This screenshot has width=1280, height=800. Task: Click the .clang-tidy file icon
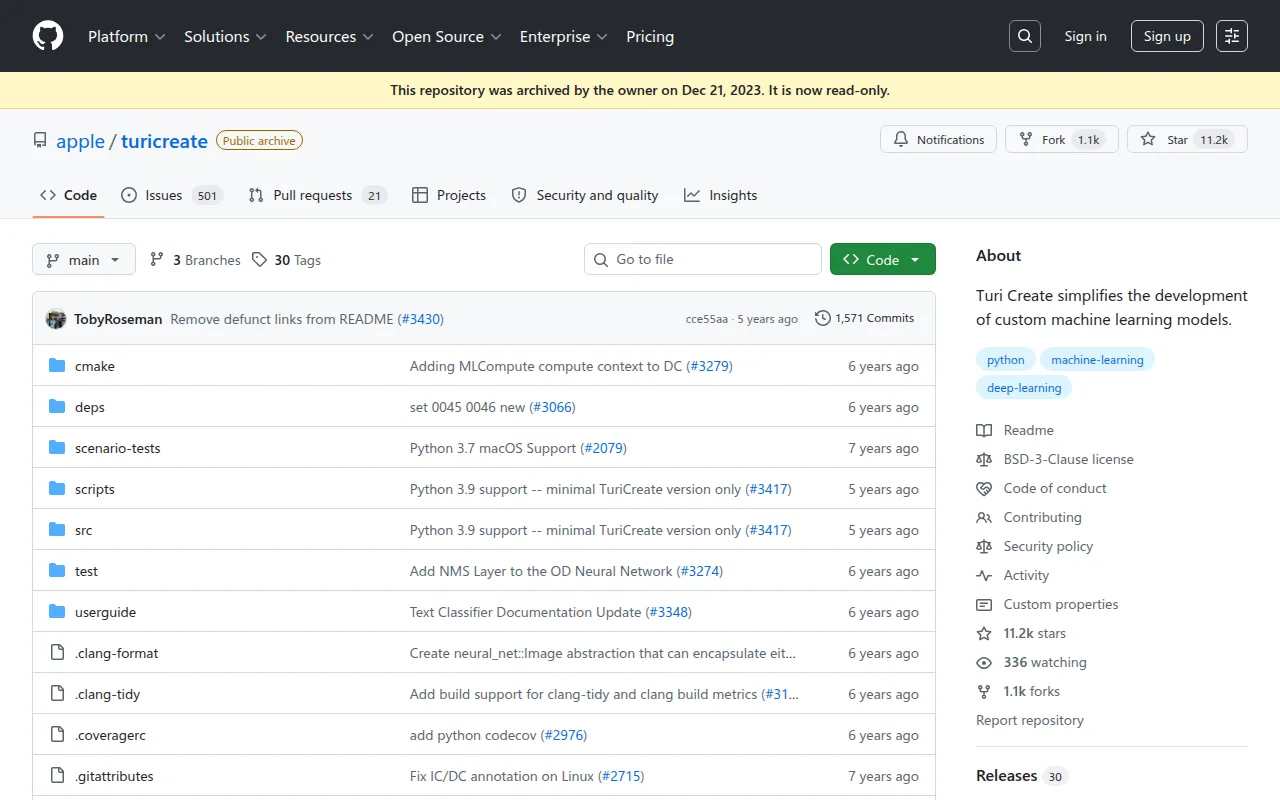57,694
